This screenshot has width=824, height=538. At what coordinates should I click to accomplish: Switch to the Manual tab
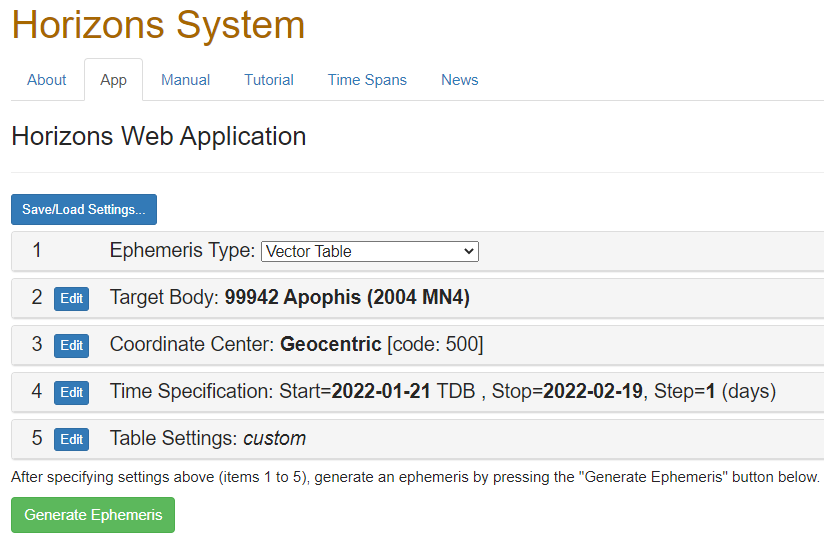click(185, 80)
